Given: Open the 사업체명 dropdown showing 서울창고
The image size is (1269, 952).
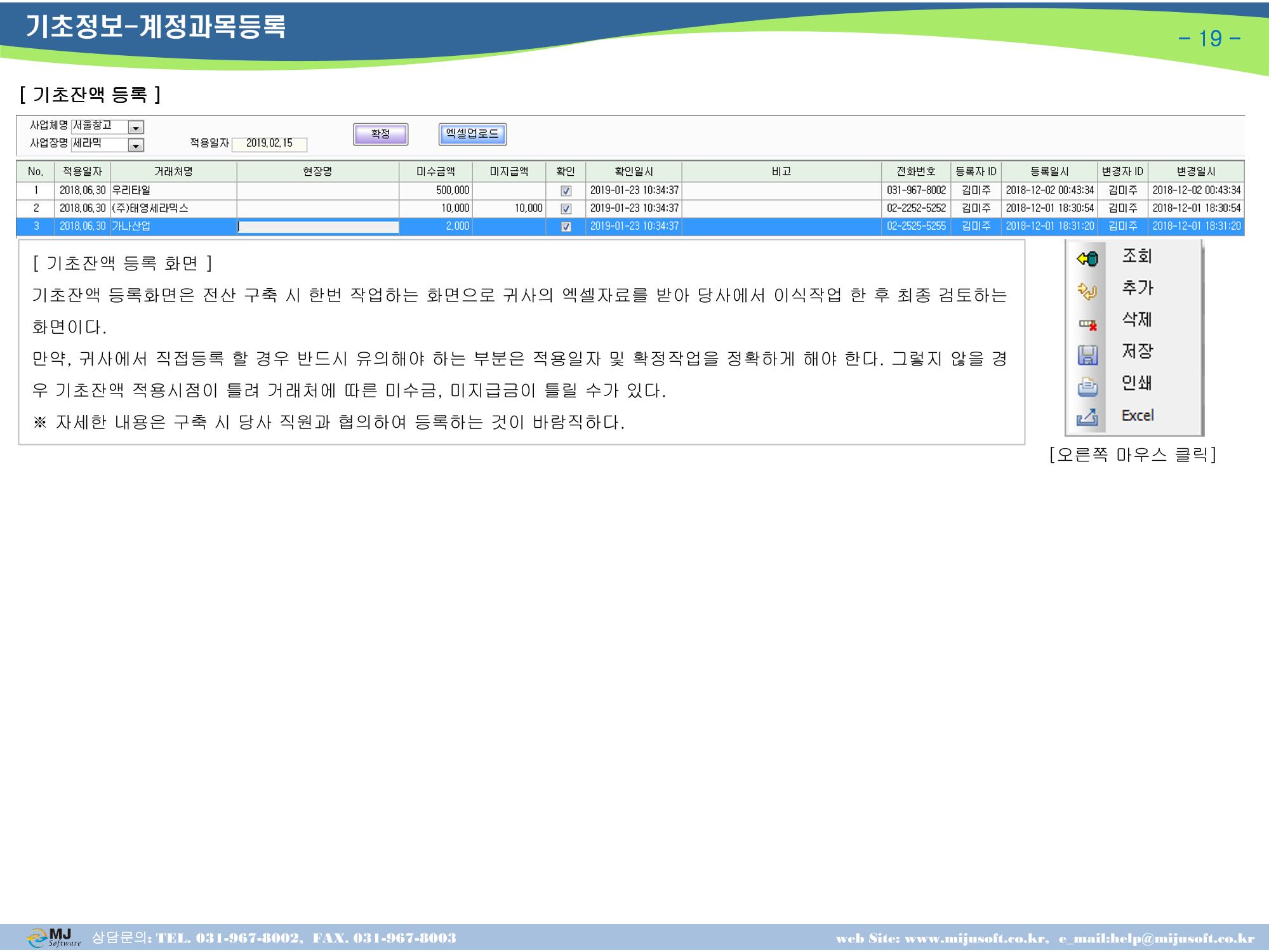Looking at the screenshot, I should pos(136,128).
